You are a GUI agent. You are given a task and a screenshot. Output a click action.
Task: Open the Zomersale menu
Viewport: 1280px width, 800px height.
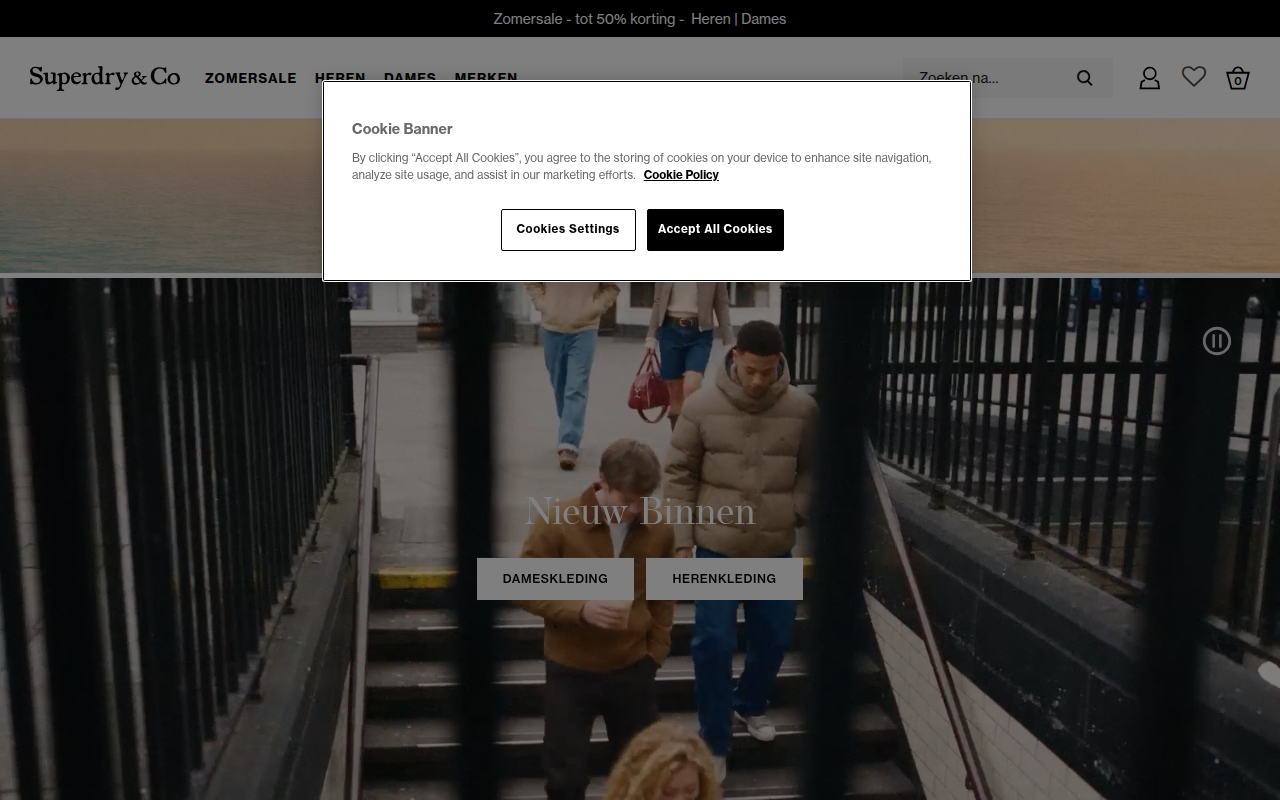pos(251,78)
